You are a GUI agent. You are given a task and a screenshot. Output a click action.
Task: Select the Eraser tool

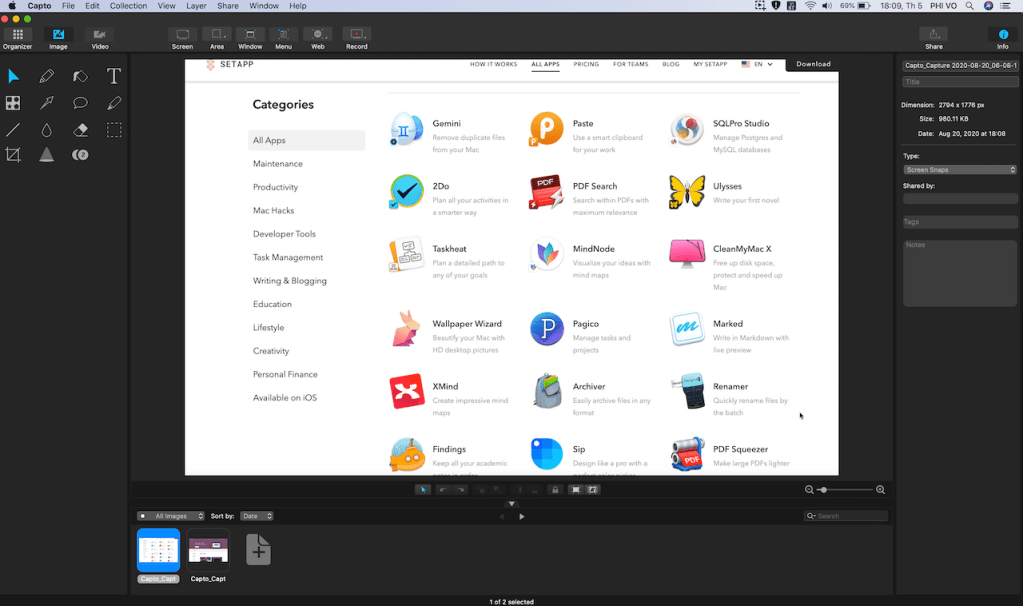[80, 130]
